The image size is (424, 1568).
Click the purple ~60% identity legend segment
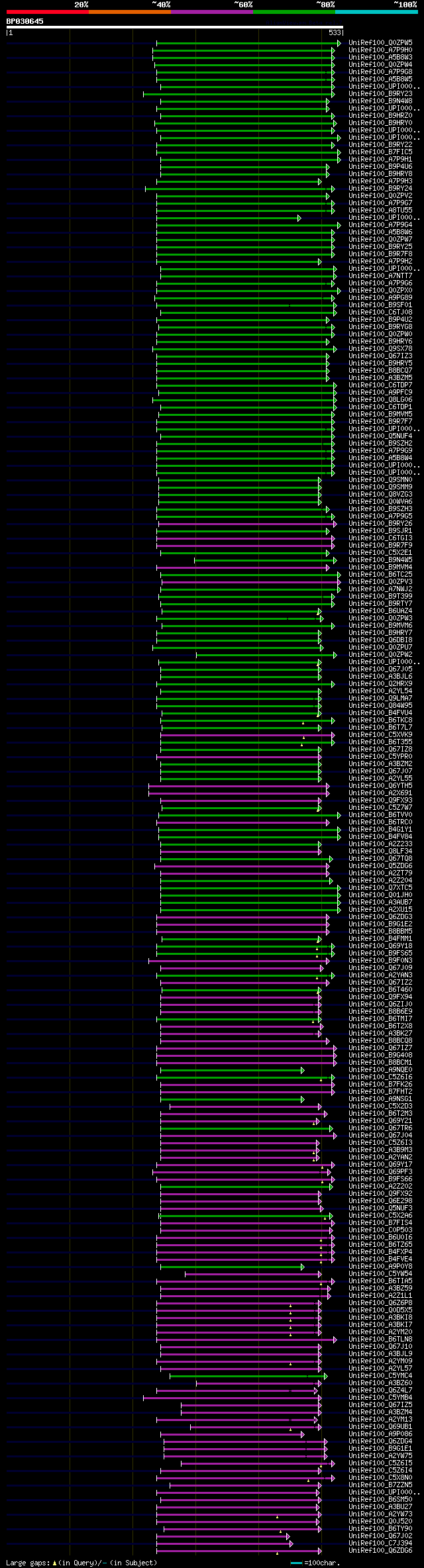[x=211, y=12]
